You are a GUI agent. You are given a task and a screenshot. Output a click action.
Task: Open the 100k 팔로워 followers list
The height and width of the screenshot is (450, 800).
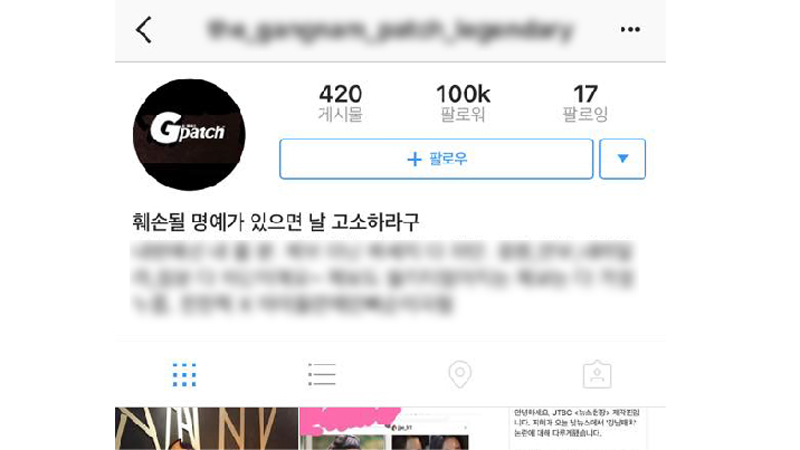pyautogui.click(x=463, y=103)
